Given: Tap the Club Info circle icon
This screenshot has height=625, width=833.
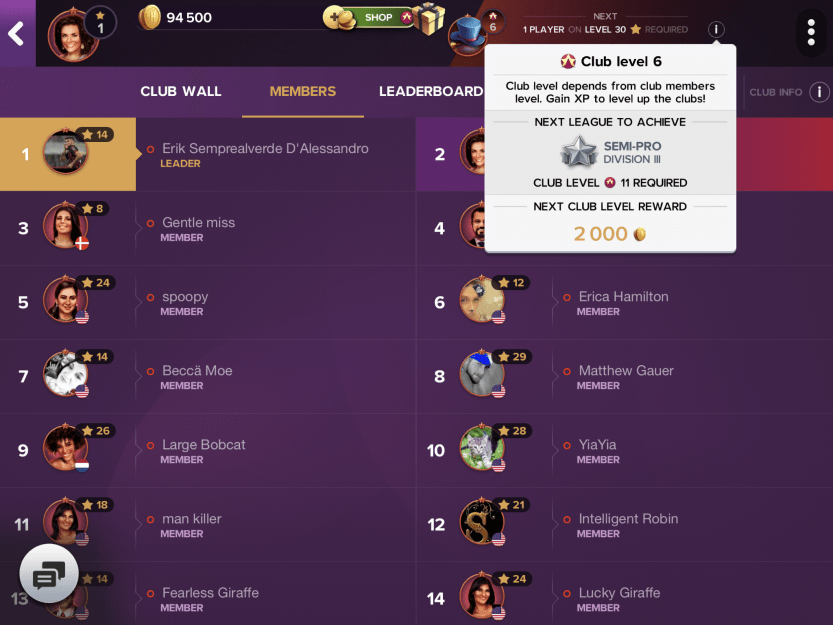Looking at the screenshot, I should click(x=819, y=92).
